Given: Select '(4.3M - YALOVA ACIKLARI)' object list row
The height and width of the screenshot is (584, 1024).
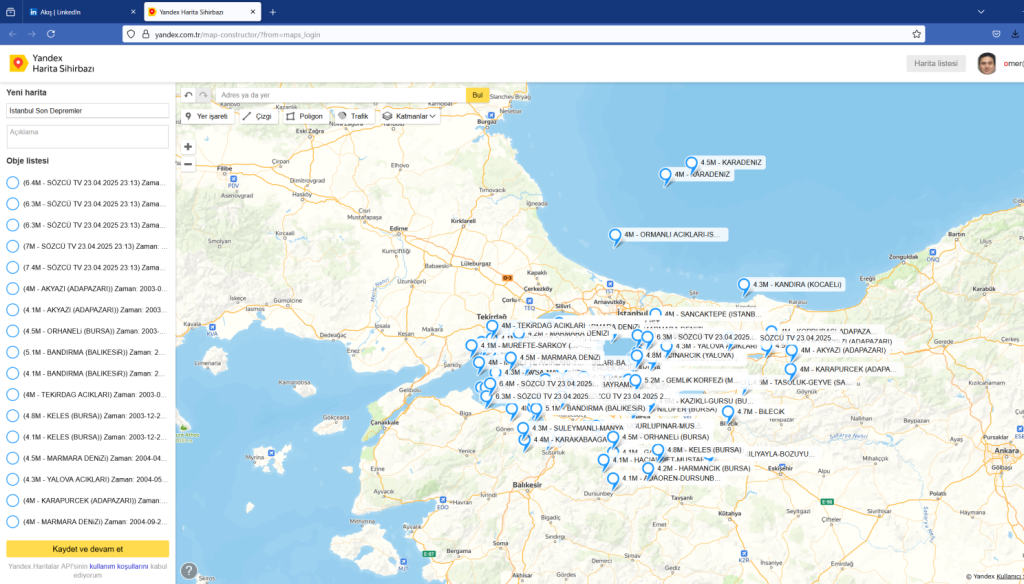Looking at the screenshot, I should tap(88, 479).
